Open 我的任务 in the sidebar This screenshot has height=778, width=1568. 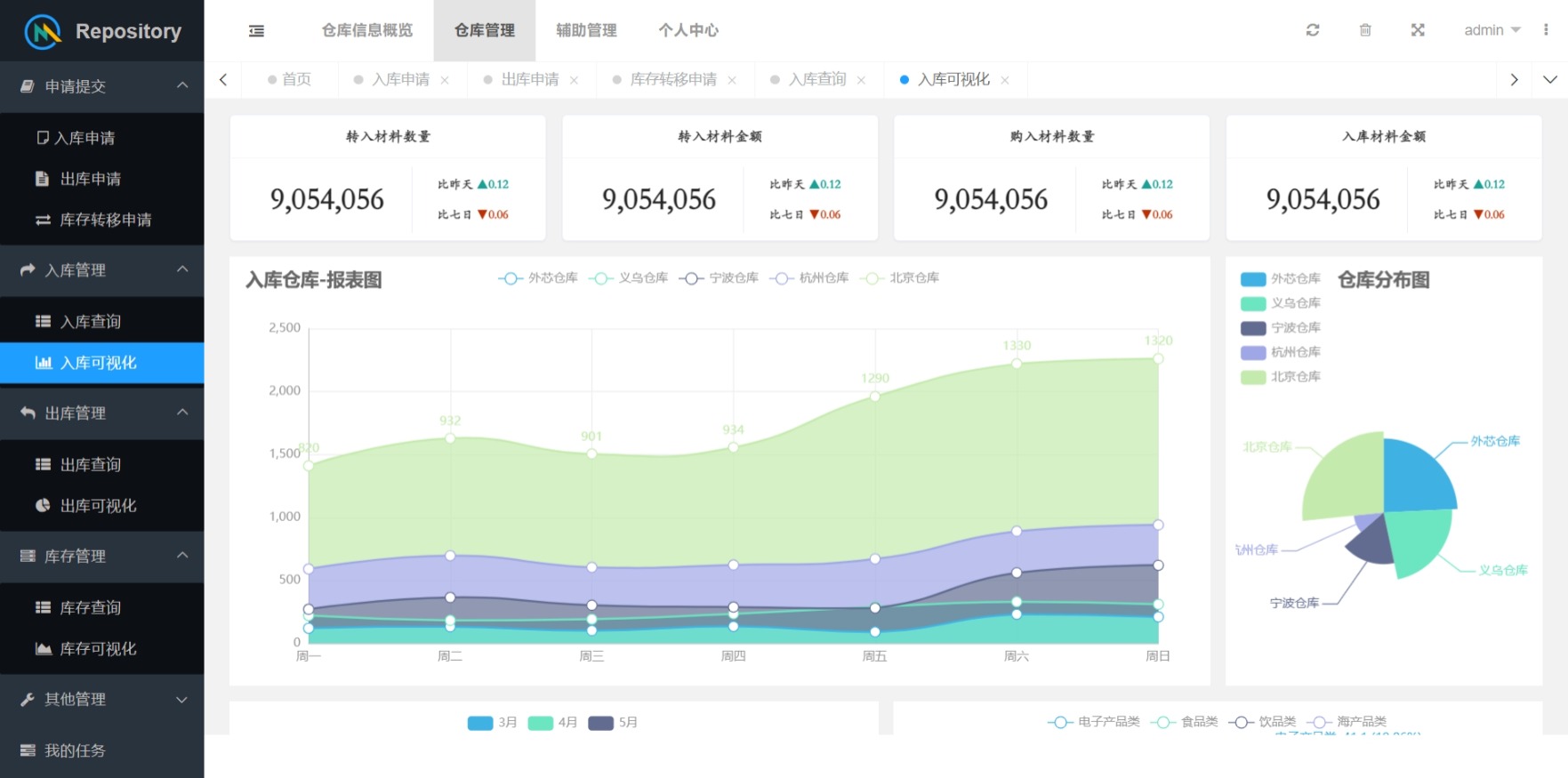pos(102,750)
